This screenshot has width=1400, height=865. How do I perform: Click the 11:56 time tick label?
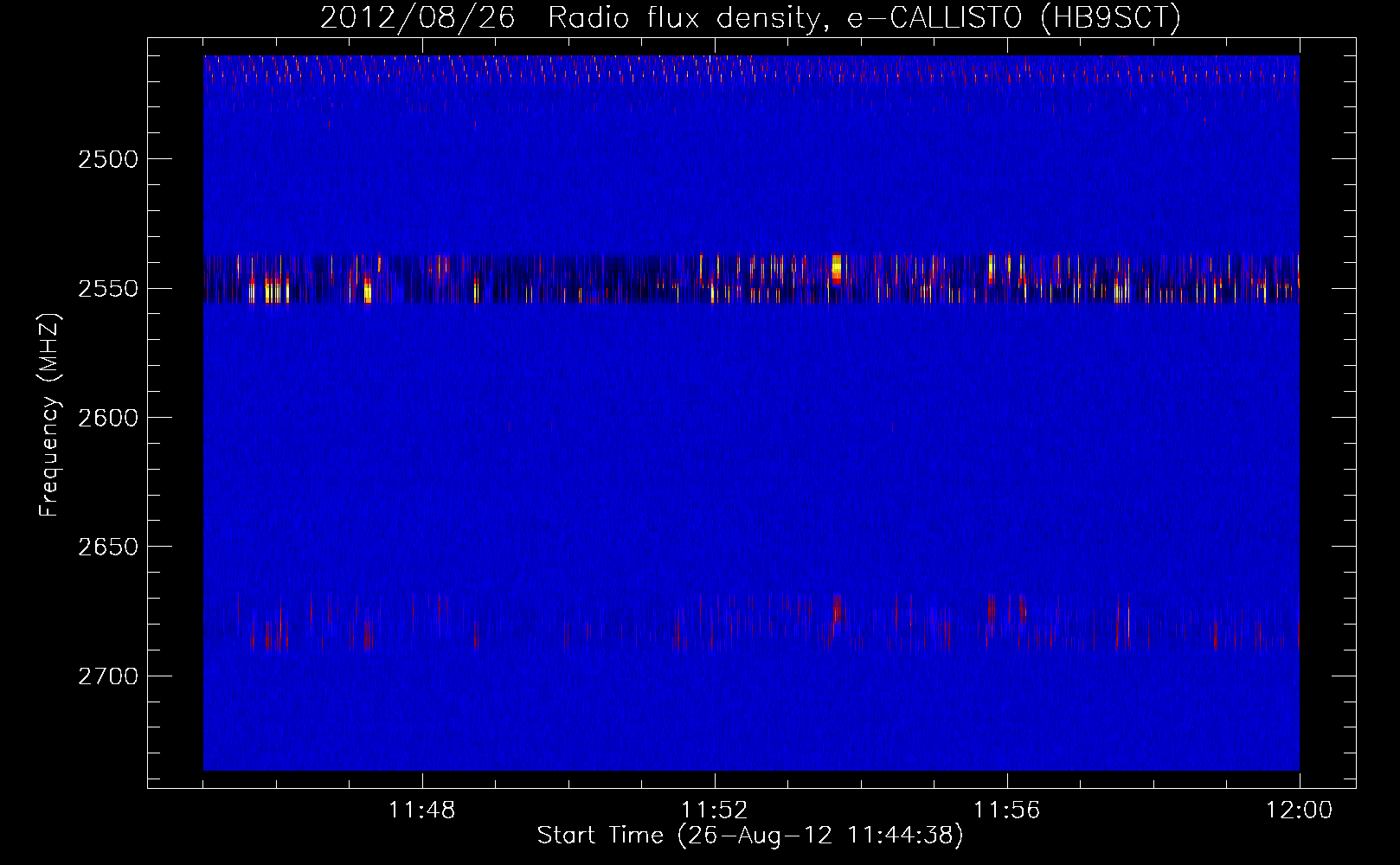[x=1007, y=811]
